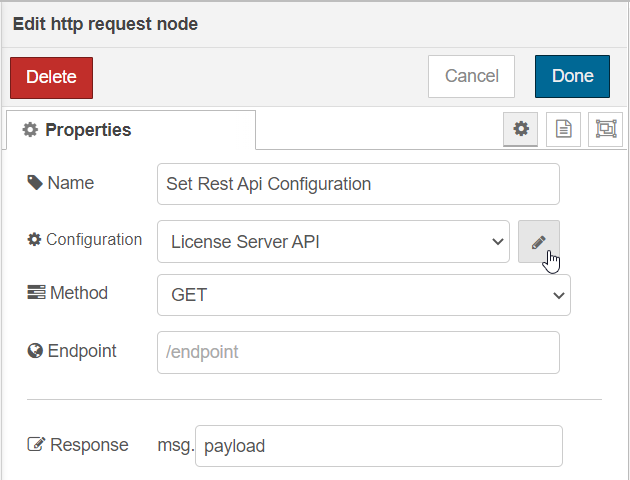
Task: Click the Edit http request node title
Action: 105,24
